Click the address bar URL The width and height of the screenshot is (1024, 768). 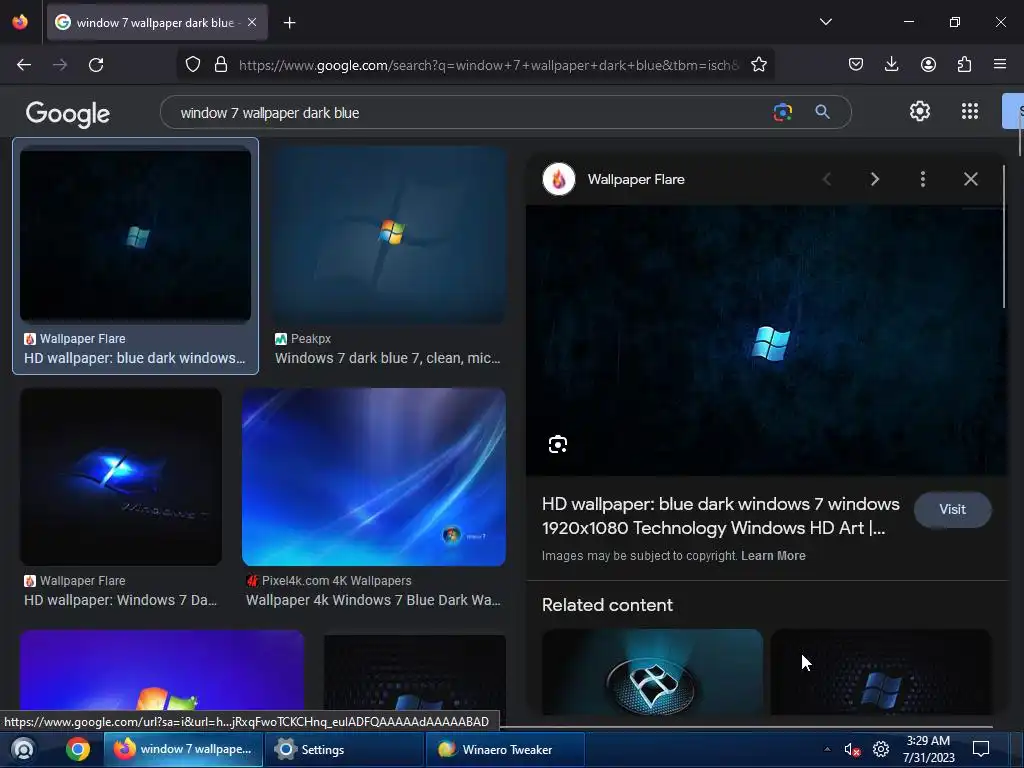coord(488,65)
